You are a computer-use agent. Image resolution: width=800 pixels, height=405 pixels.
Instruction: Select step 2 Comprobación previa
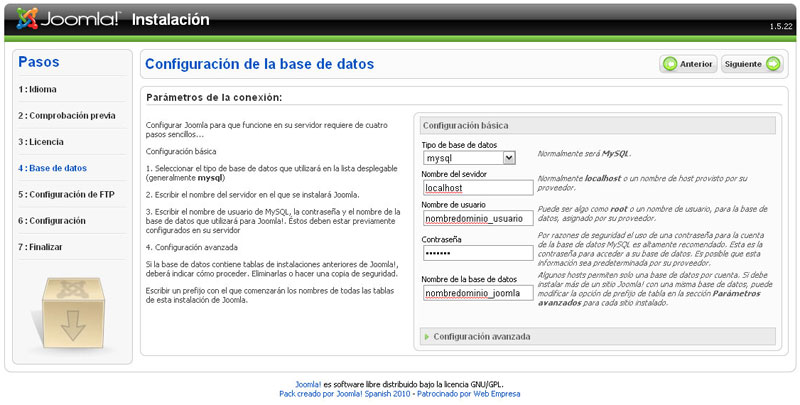pos(66,115)
